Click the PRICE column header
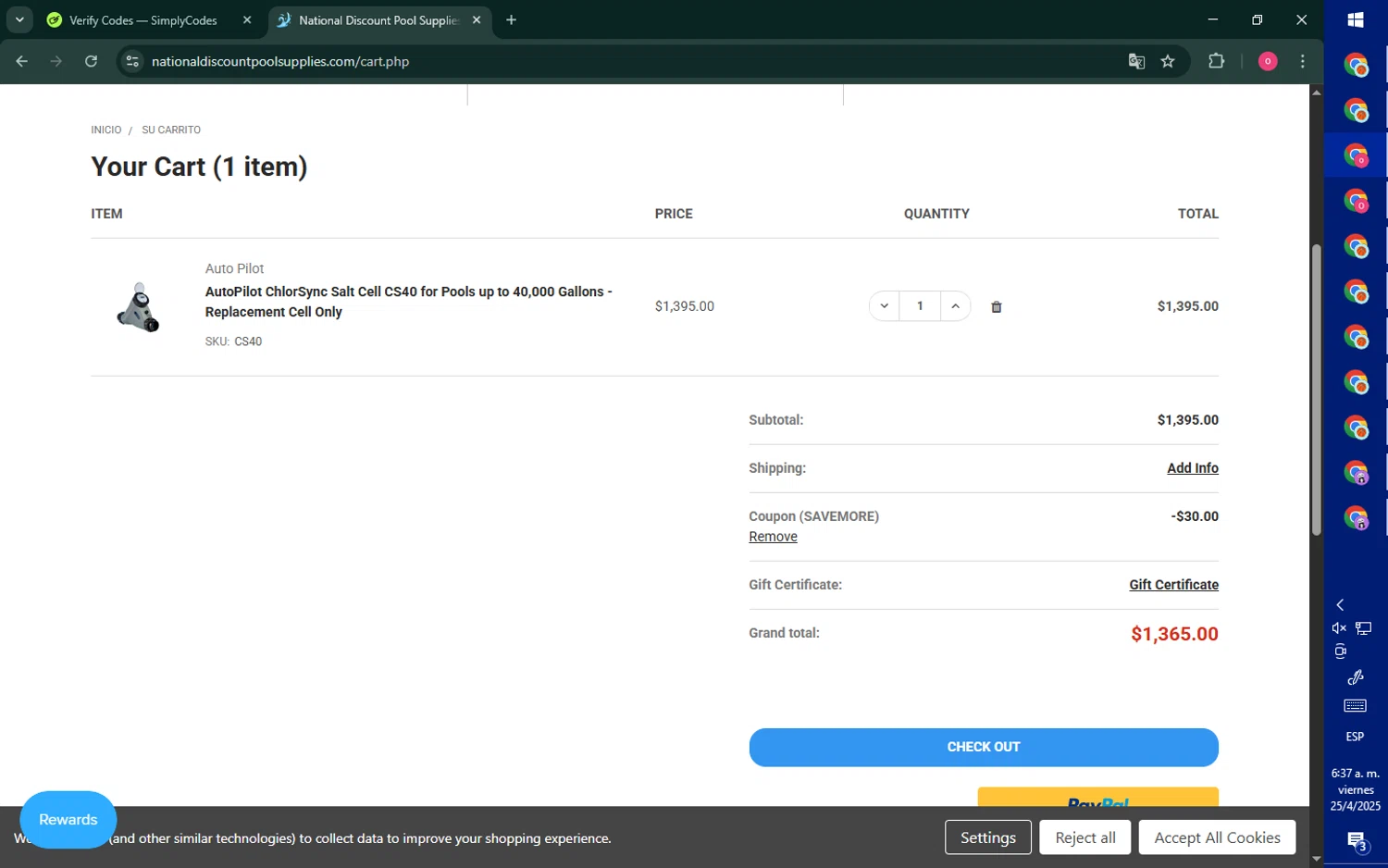This screenshot has height=868, width=1388. (674, 214)
